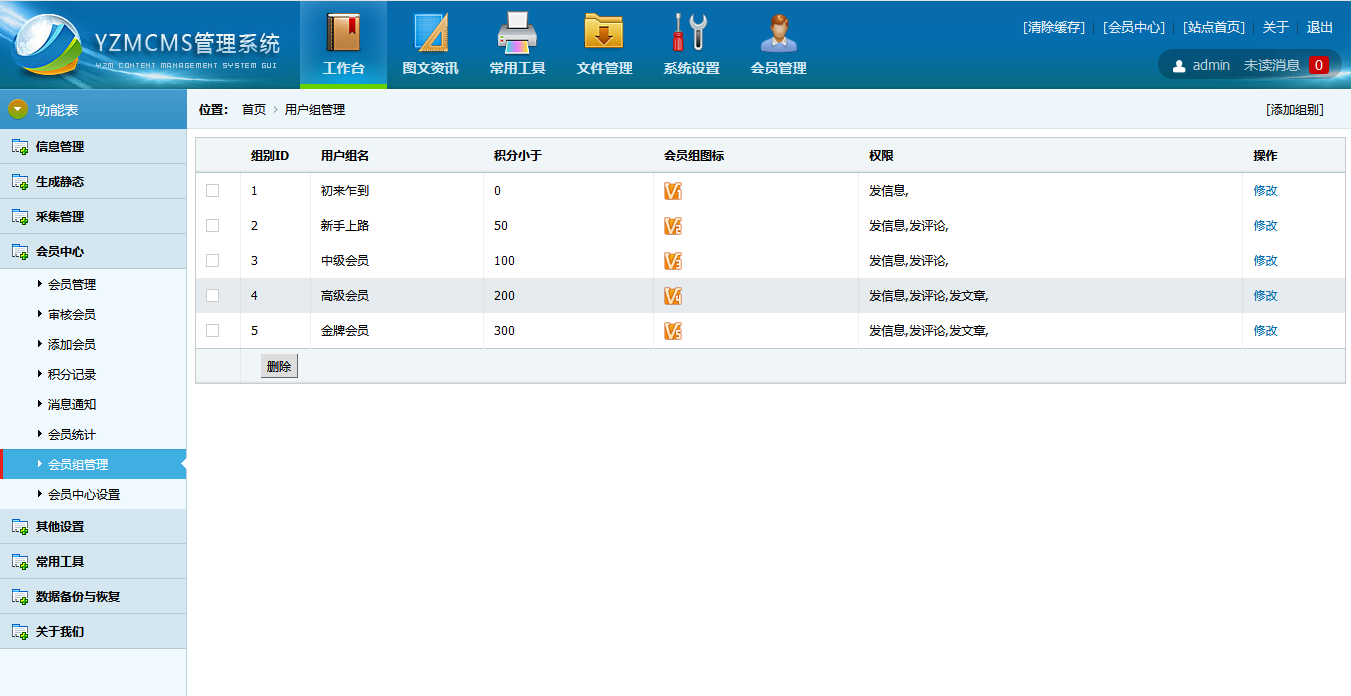Select 积分记录 from the sidebar
Screen dimensions: 1351x696
72,375
